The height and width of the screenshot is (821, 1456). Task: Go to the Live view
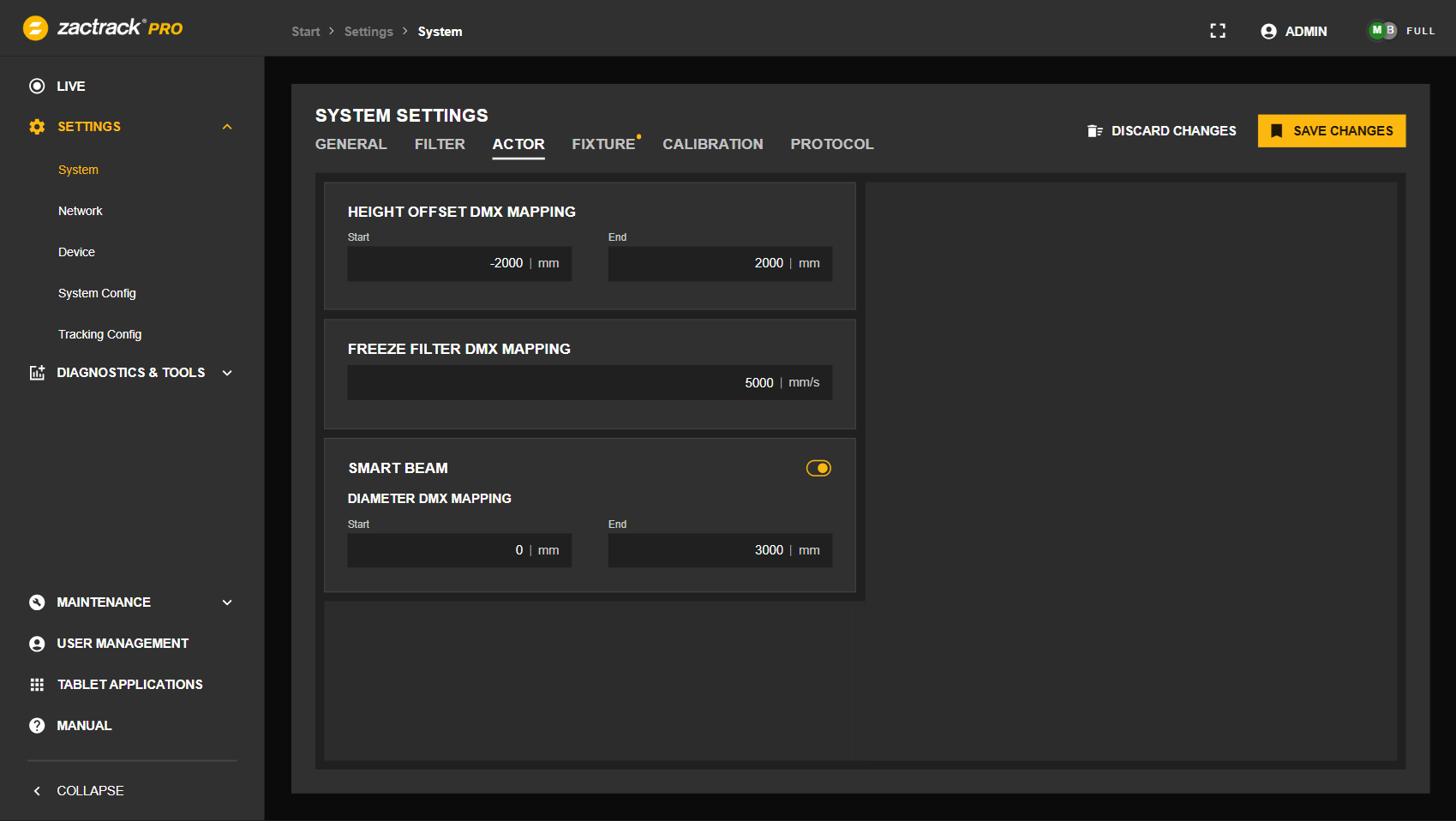tap(71, 86)
